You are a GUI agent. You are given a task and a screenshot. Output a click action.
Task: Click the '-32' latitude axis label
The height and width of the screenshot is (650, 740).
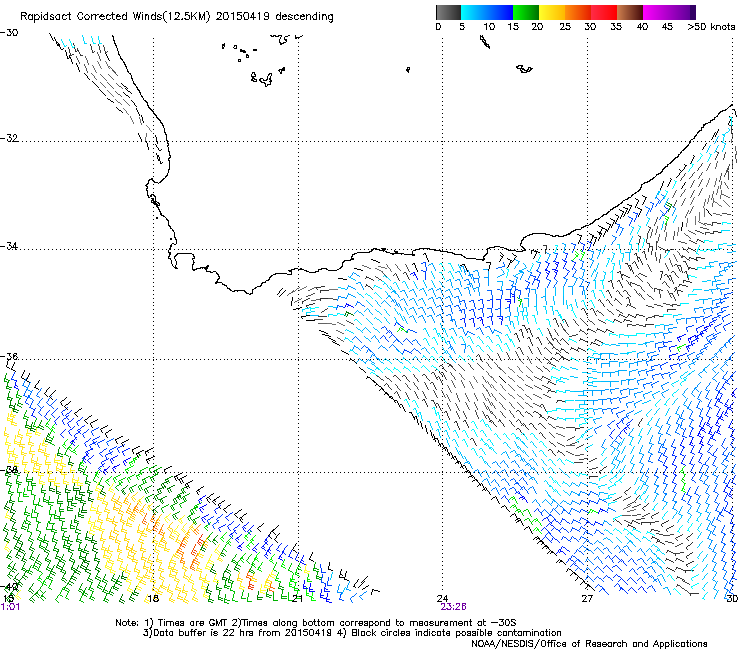pos(9,138)
